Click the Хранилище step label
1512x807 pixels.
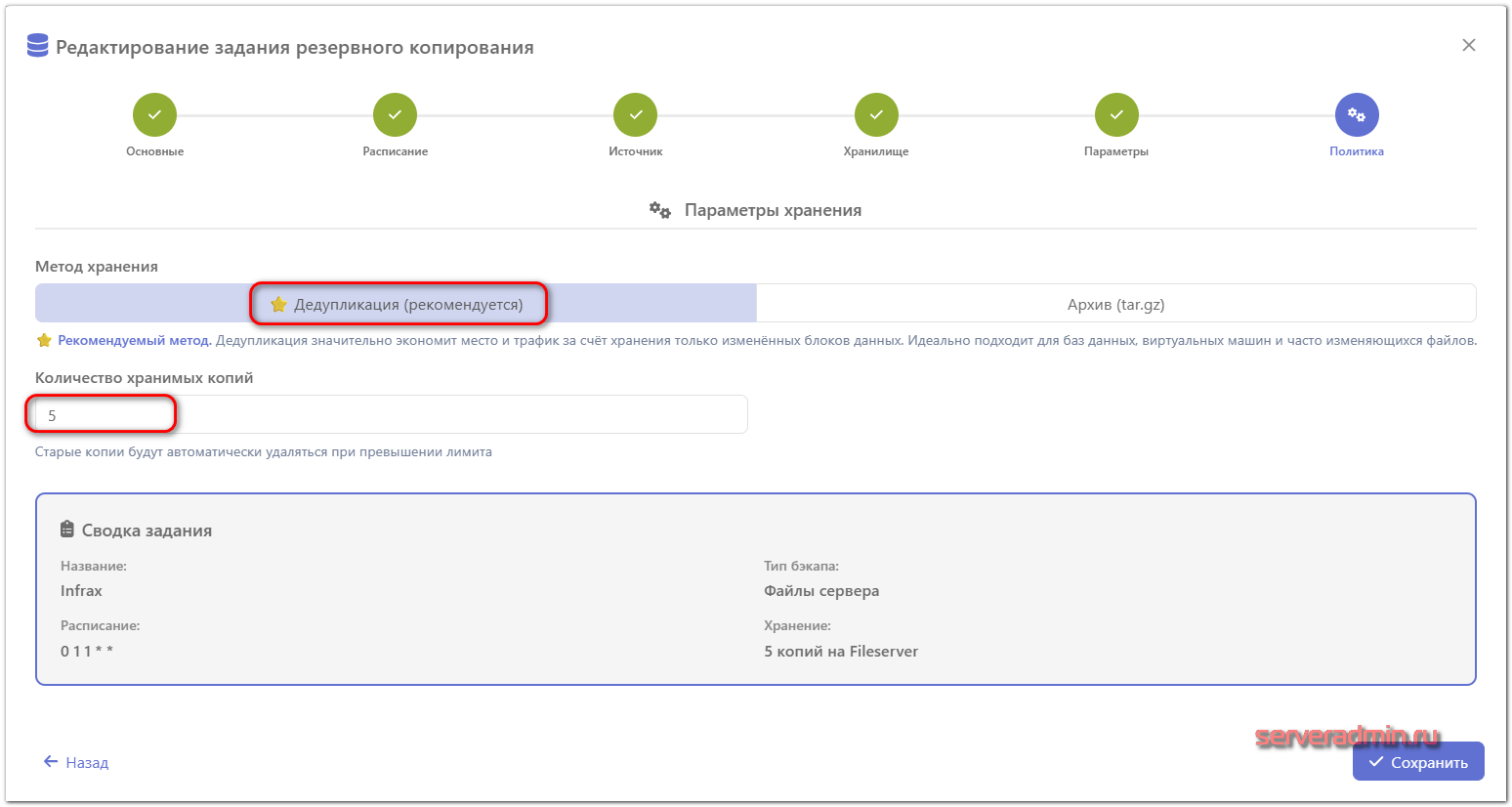876,151
